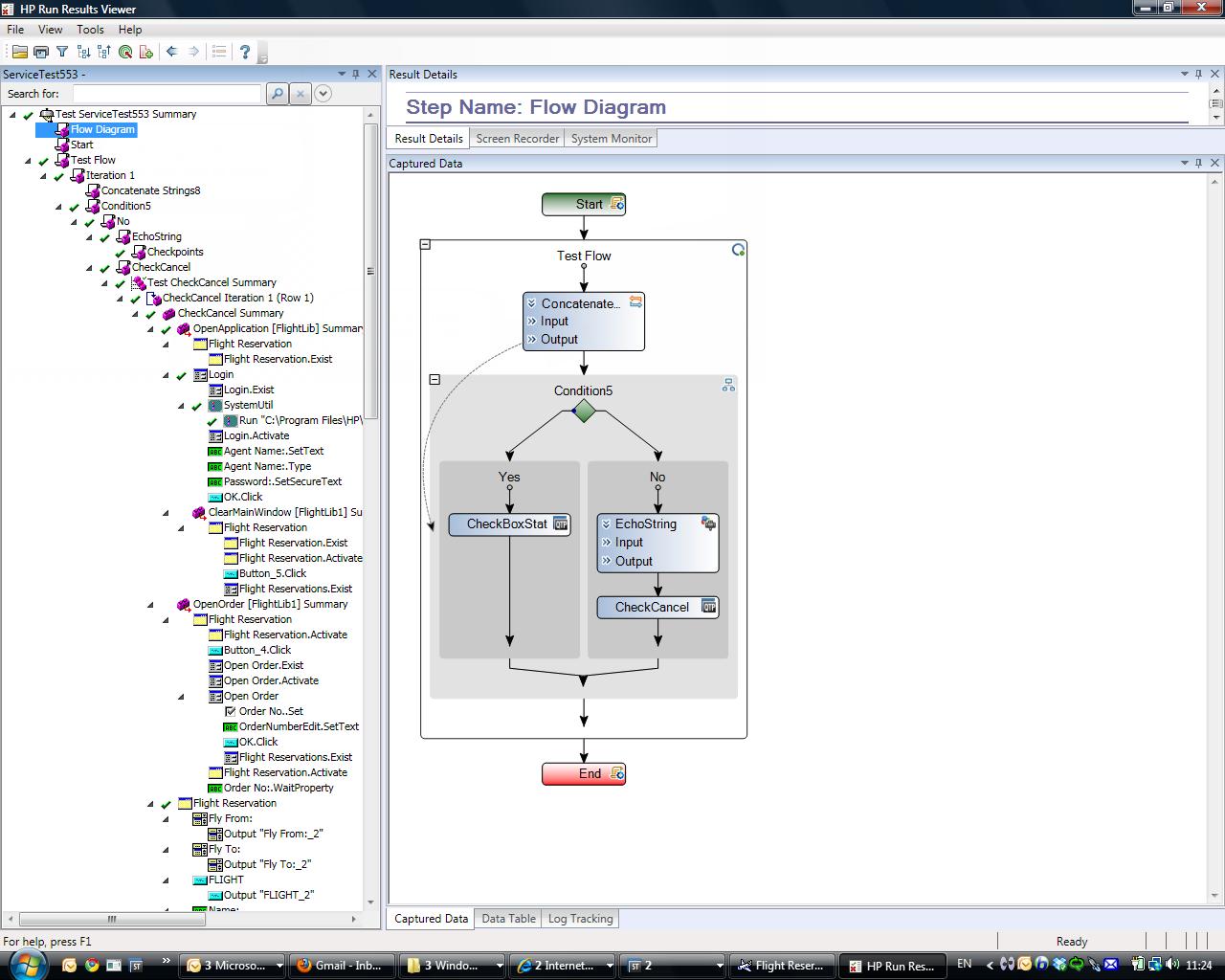Screen dimensions: 1225x980
Task: Click the loop icon in the Test Flow frame
Action: click(738, 250)
